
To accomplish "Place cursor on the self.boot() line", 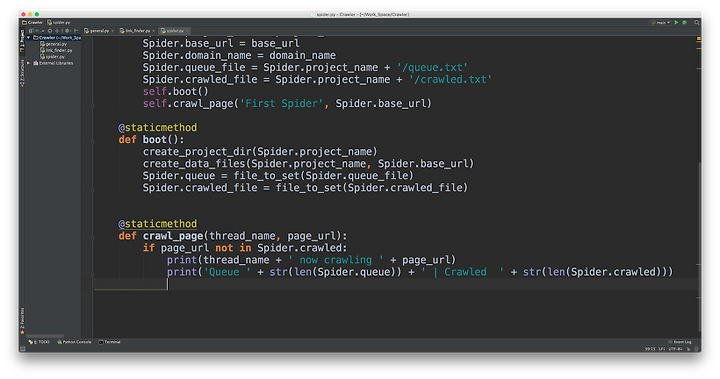I will pos(175,91).
